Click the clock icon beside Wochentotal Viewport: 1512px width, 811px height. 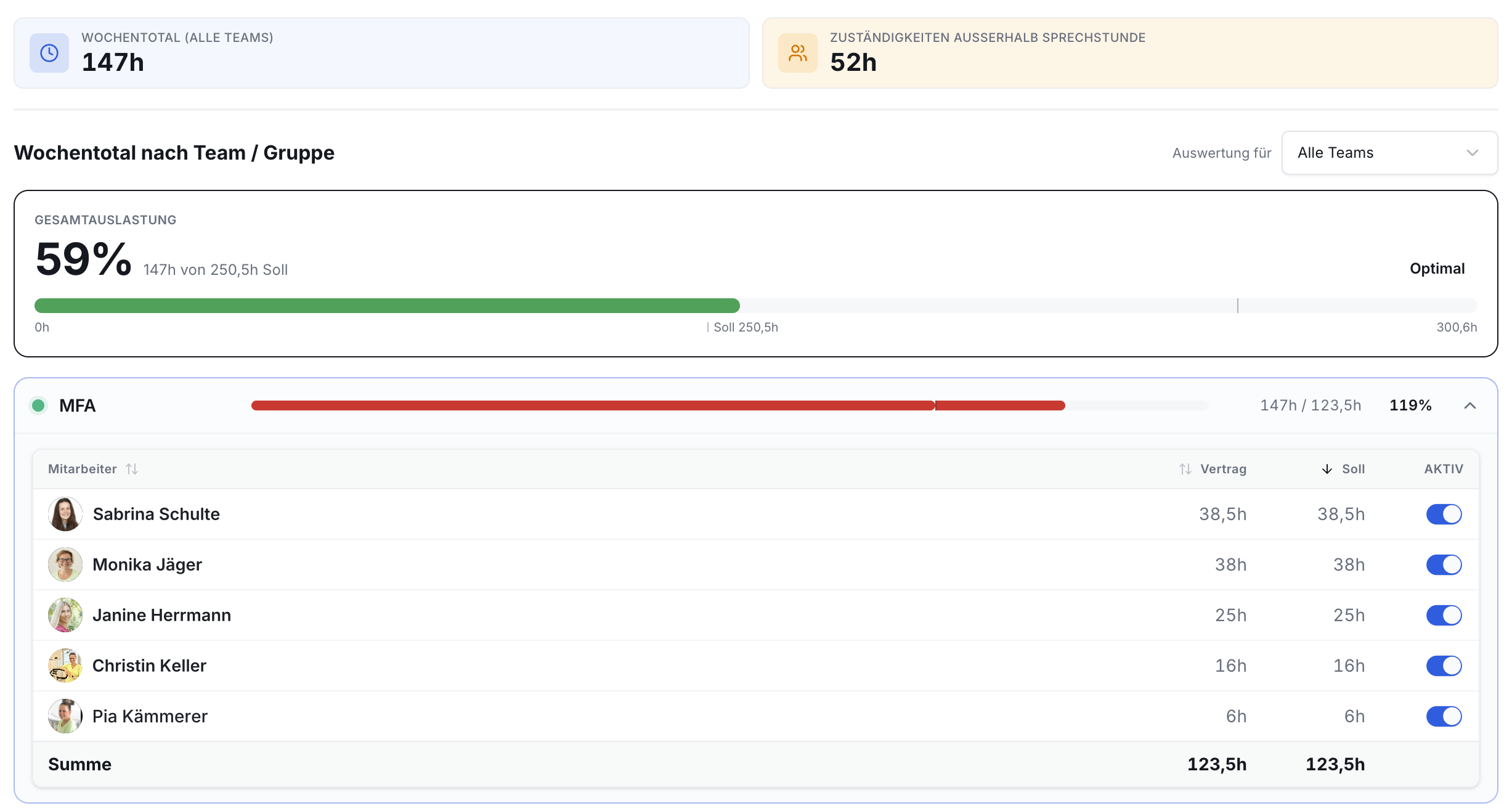(49, 53)
